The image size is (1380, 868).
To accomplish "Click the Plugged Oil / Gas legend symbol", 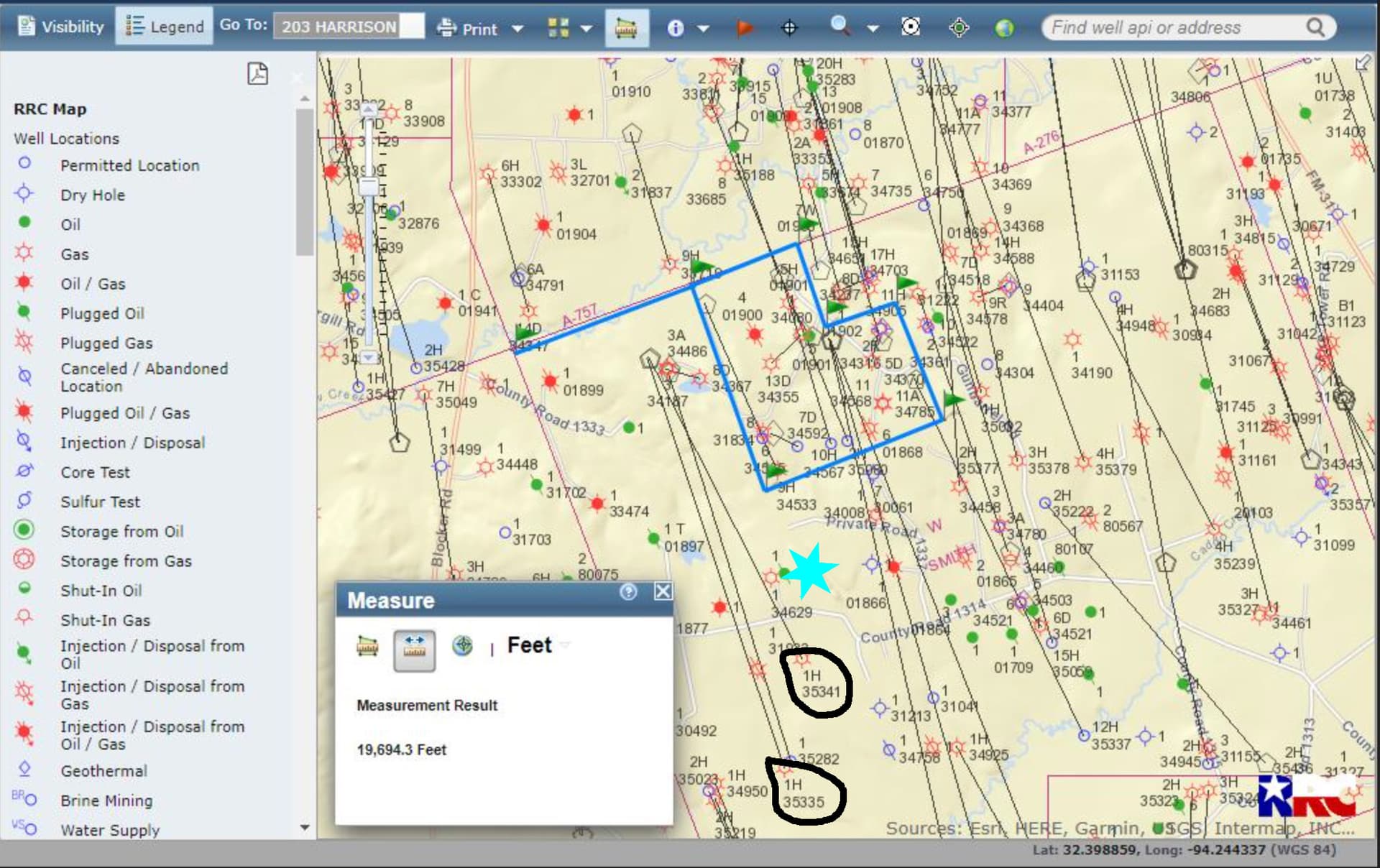I will pyautogui.click(x=24, y=412).
